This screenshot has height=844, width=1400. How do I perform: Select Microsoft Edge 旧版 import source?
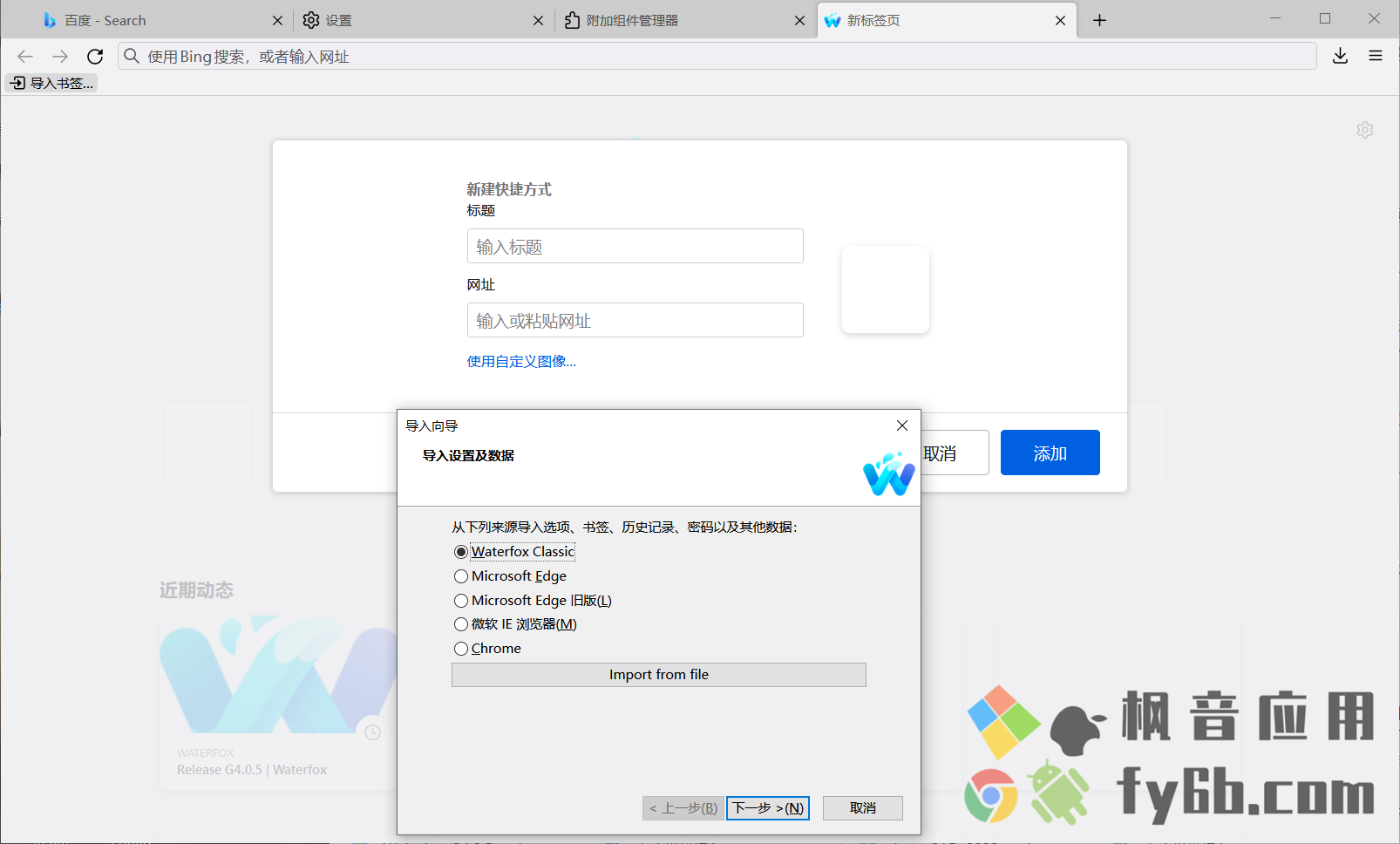[x=533, y=601]
